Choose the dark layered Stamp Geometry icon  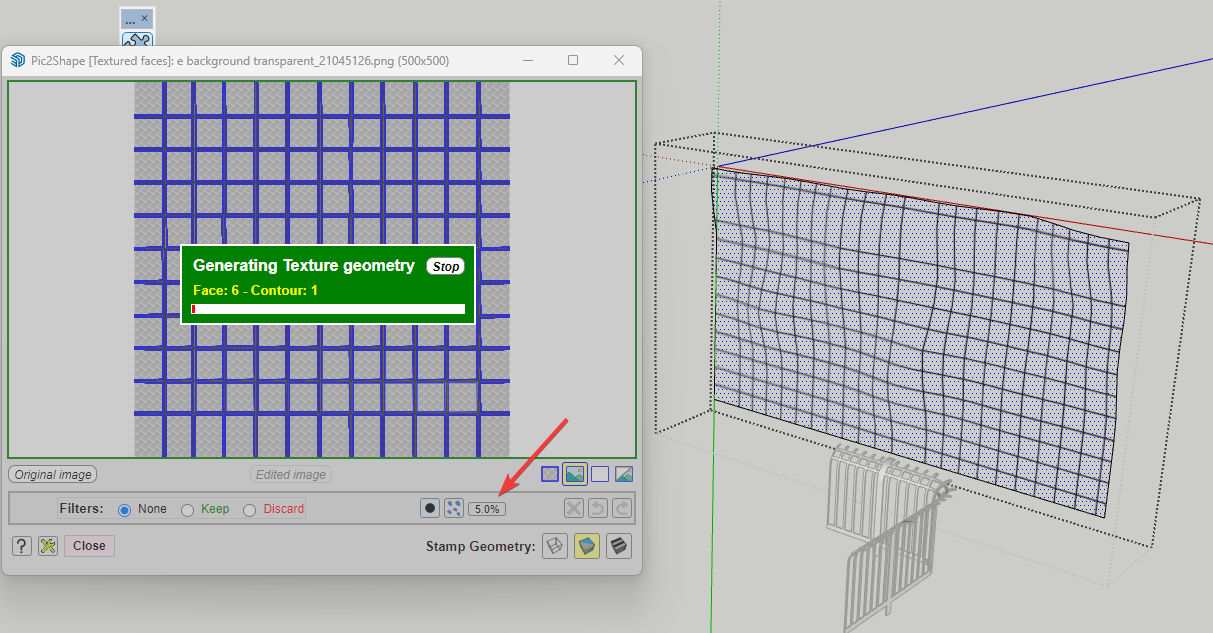click(619, 546)
